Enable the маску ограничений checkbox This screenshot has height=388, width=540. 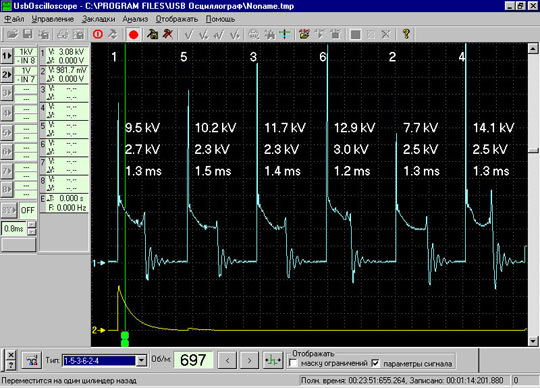point(293,363)
